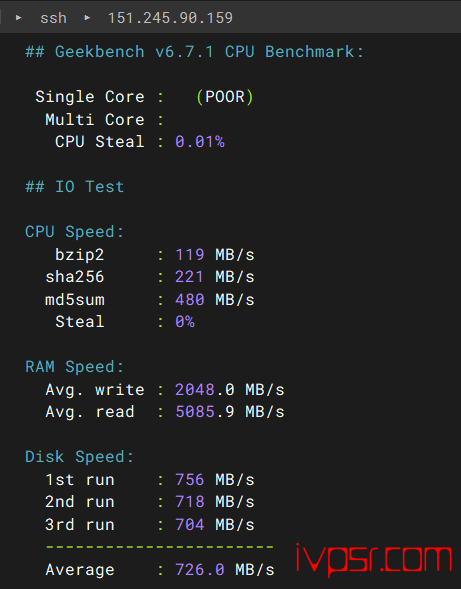This screenshot has height=589, width=461.
Task: Click the ivpsr.com watermark link
Action: coord(373,559)
